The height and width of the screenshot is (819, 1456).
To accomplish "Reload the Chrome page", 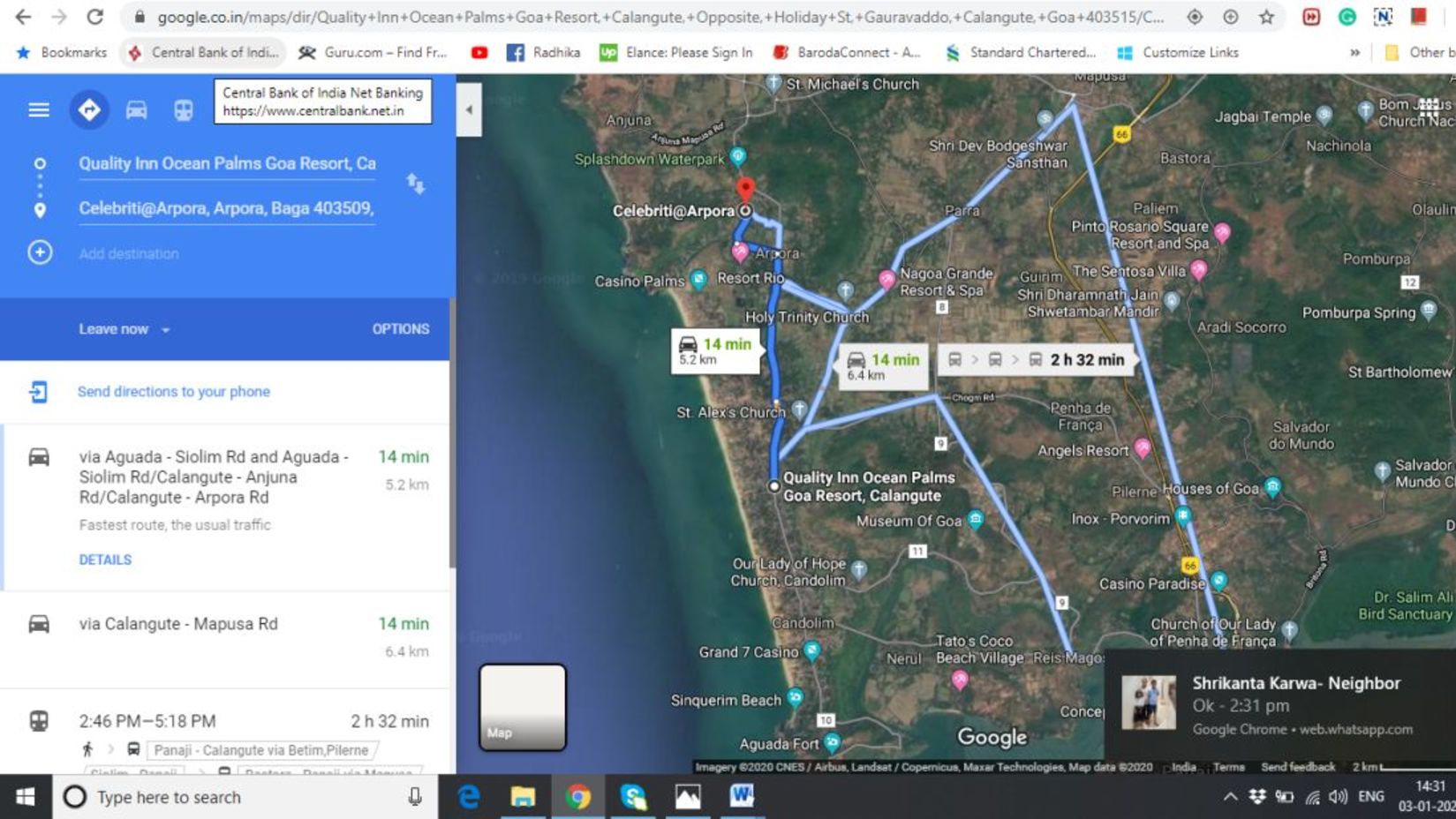I will [94, 17].
